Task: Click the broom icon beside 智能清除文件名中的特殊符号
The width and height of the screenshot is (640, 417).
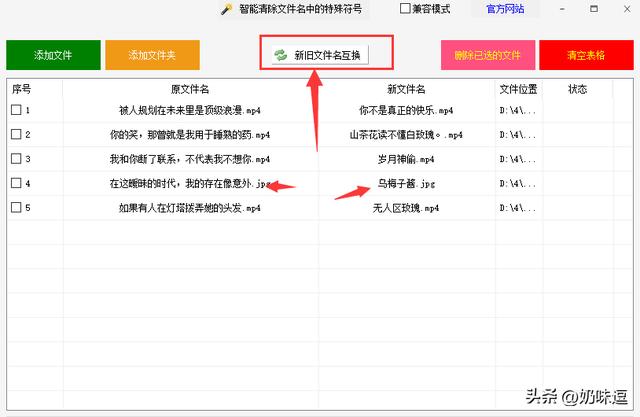Action: pyautogui.click(x=227, y=9)
